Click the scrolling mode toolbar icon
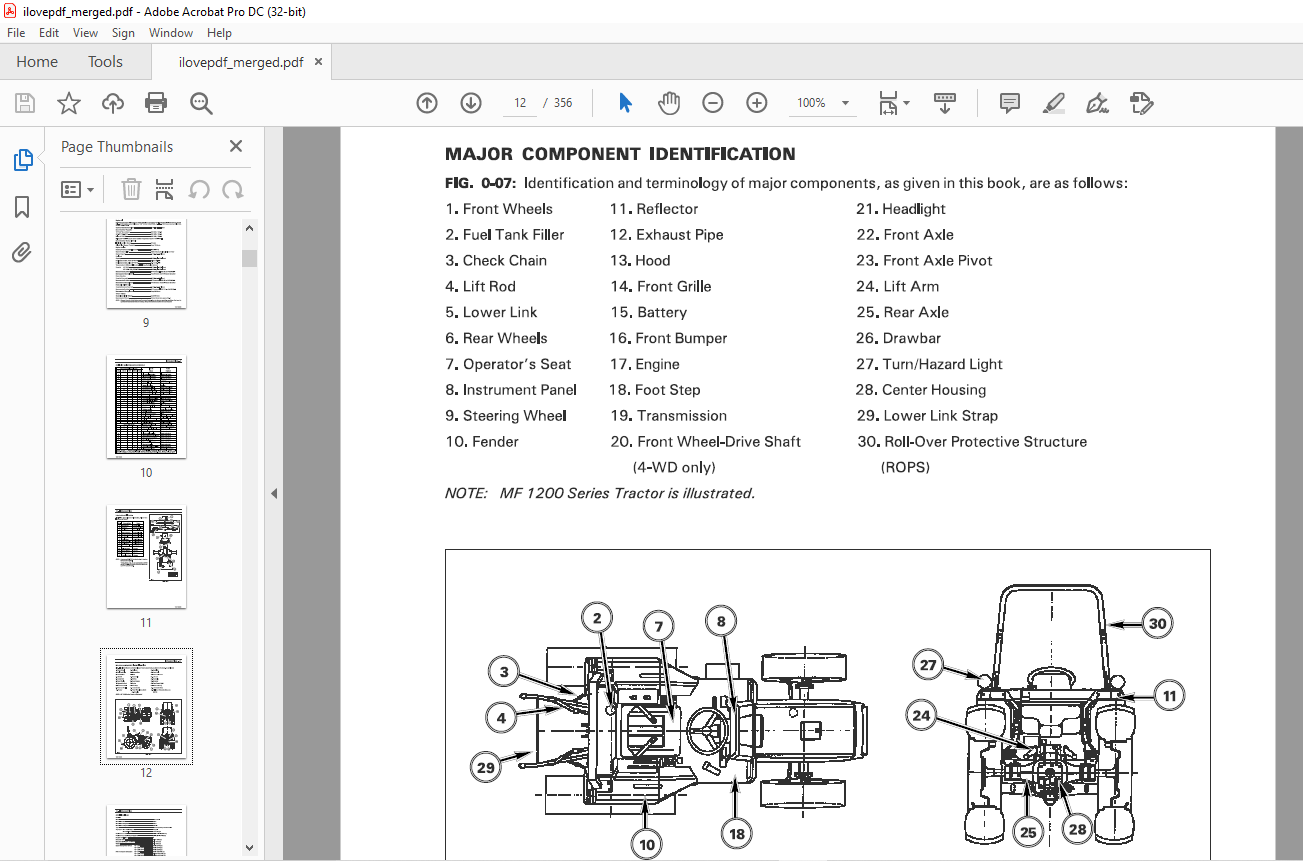The image size is (1303, 861). point(945,103)
